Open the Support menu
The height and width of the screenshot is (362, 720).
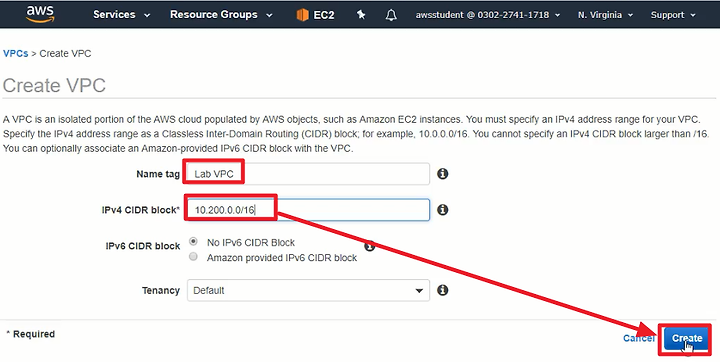pos(673,15)
